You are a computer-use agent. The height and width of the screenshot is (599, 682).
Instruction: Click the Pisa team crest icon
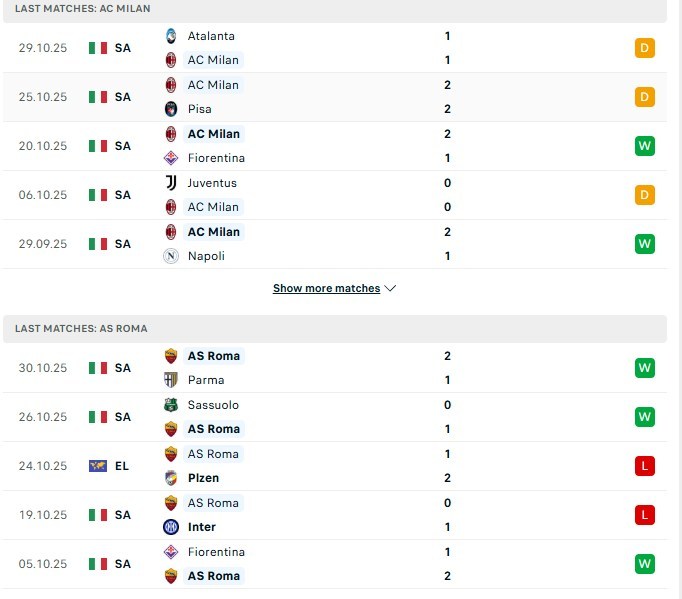170,109
